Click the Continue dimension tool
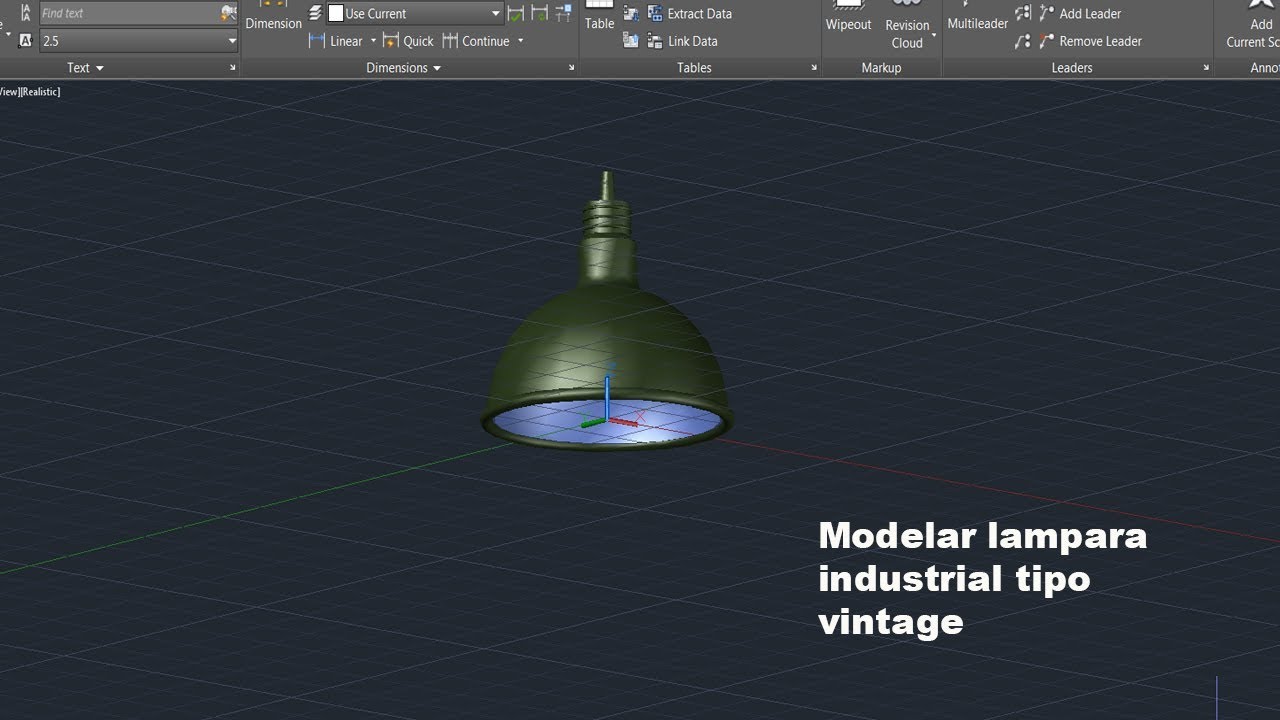Image resolution: width=1280 pixels, height=720 pixels. click(x=476, y=41)
